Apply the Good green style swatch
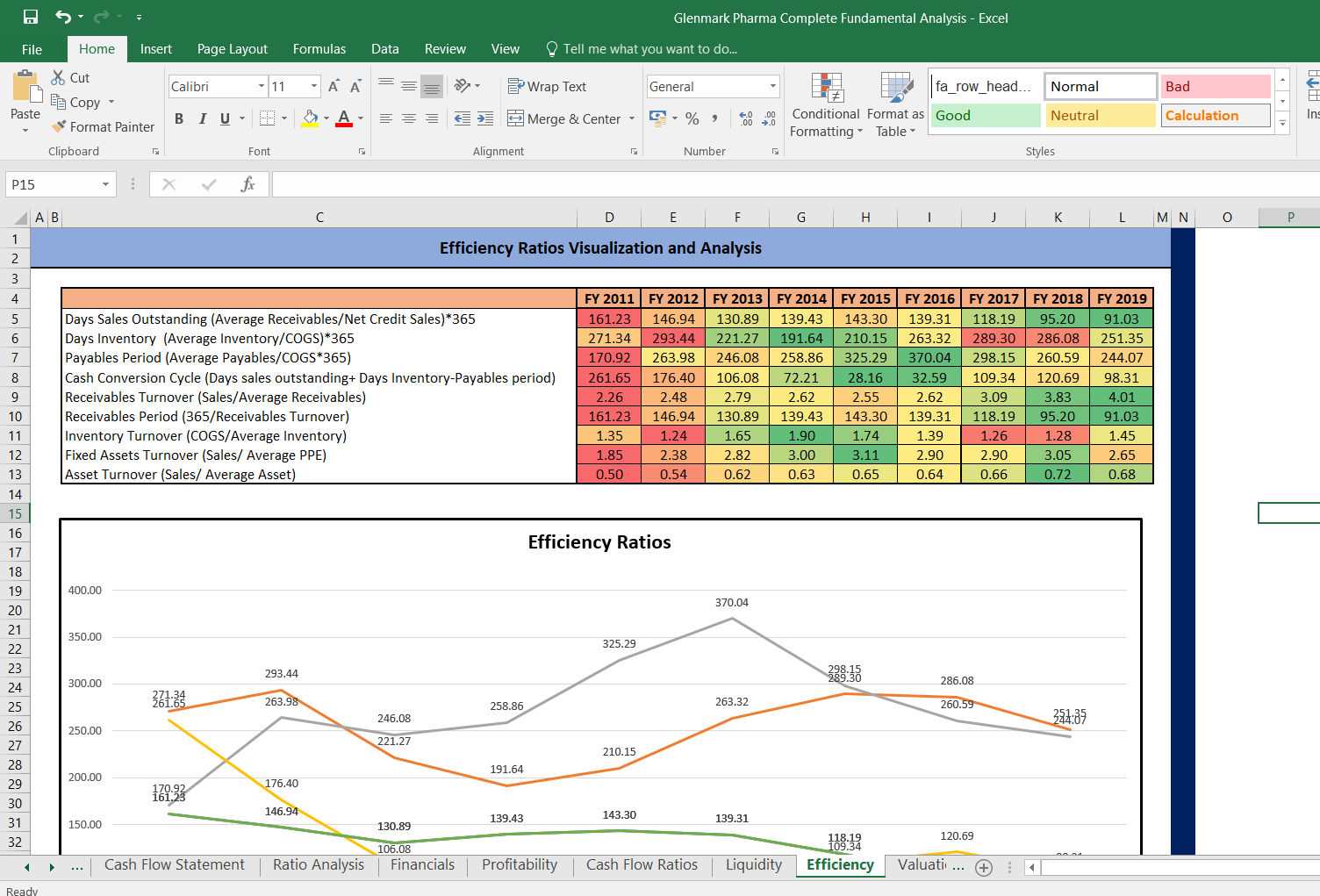This screenshot has width=1320, height=896. click(986, 115)
